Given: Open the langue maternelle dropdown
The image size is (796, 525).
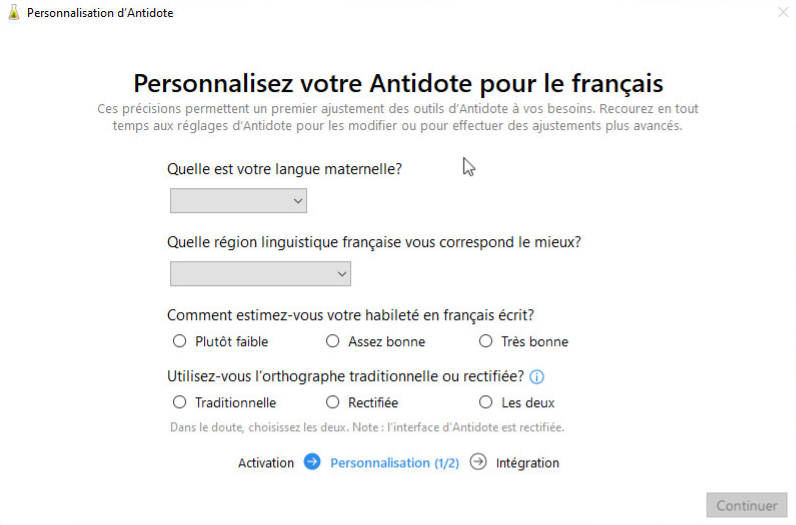Looking at the screenshot, I should [238, 201].
